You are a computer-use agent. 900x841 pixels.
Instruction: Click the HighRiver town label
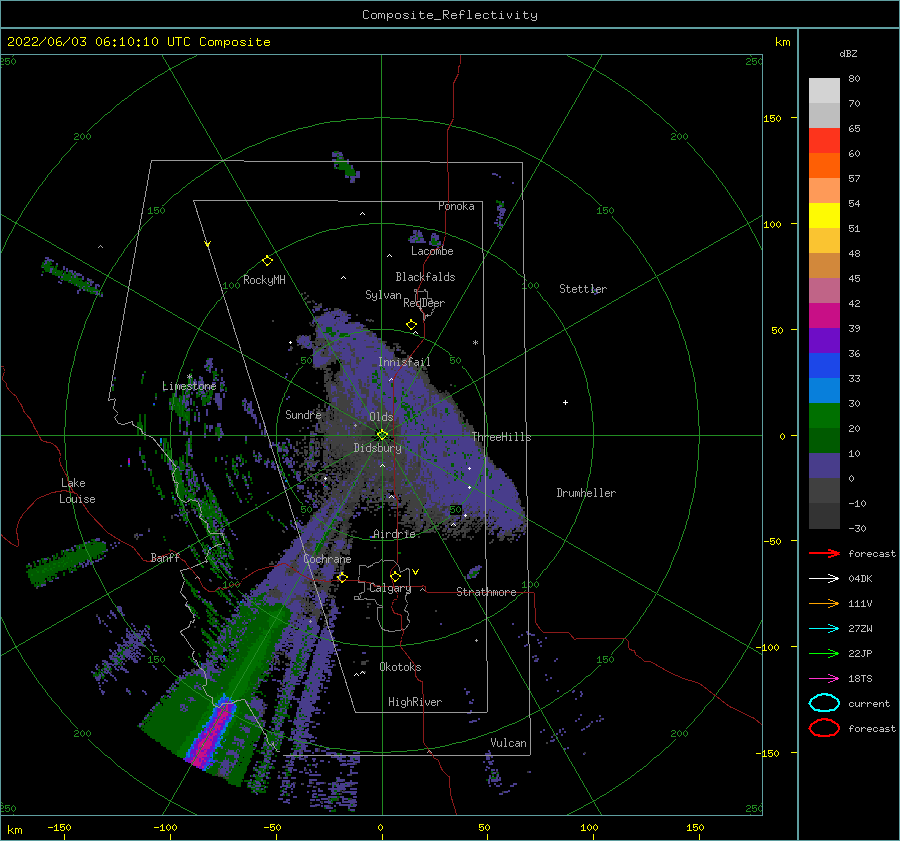pyautogui.click(x=415, y=702)
